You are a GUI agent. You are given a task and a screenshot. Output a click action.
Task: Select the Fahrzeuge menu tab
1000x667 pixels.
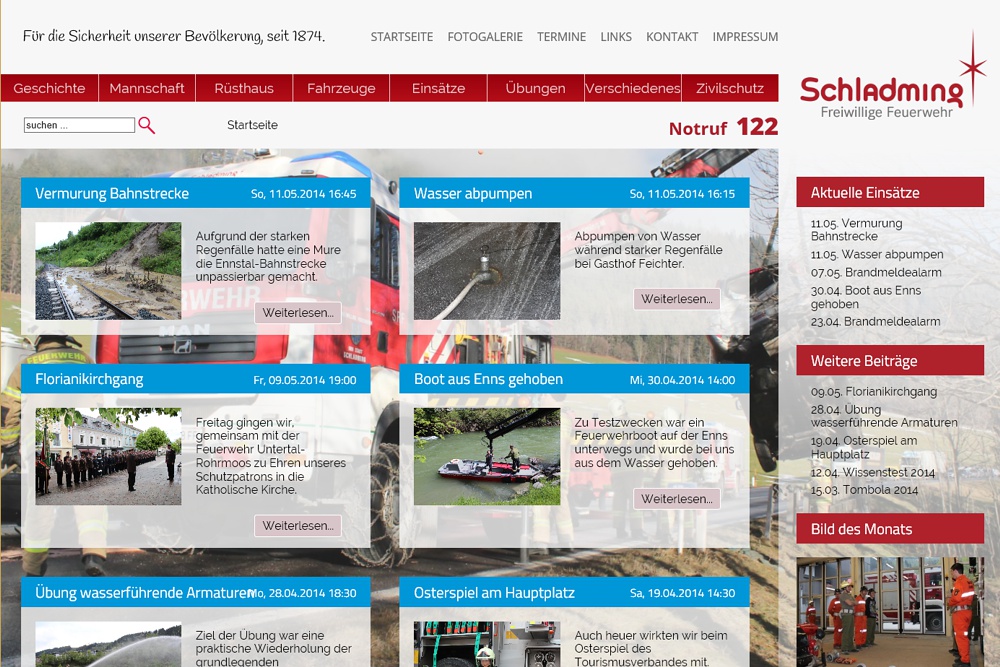(x=341, y=88)
